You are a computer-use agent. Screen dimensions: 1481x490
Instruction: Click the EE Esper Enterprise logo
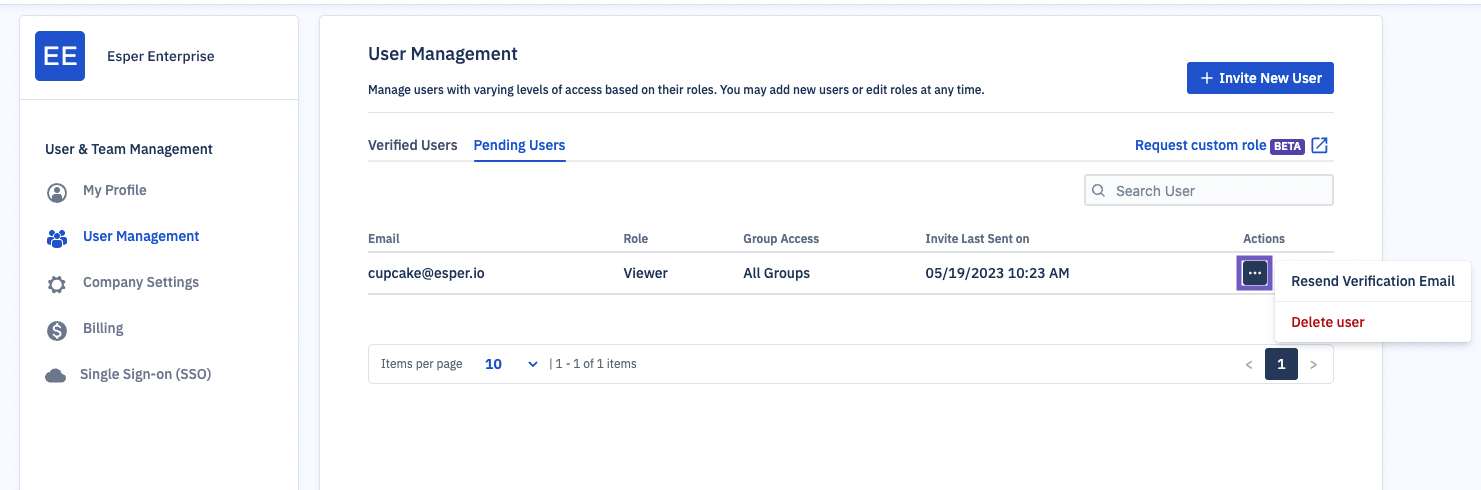coord(60,56)
